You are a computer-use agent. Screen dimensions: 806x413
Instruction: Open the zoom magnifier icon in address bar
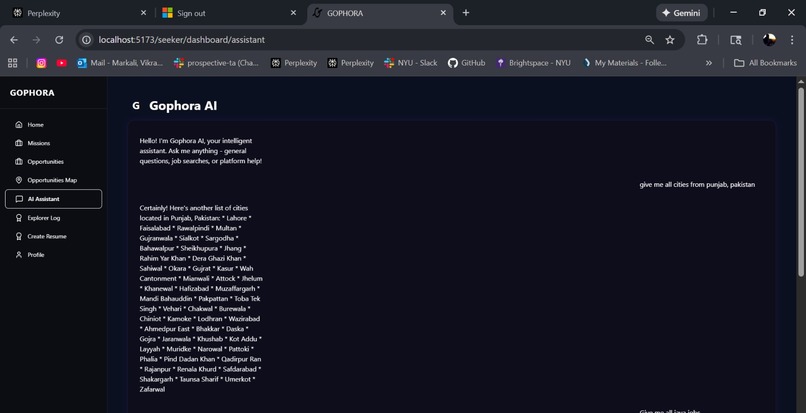[650, 40]
